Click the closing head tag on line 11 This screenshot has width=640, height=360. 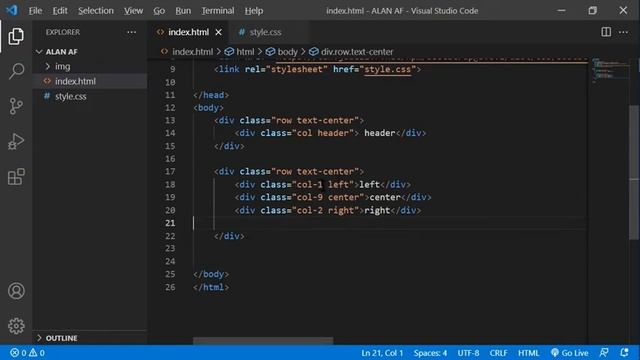tap(211, 95)
